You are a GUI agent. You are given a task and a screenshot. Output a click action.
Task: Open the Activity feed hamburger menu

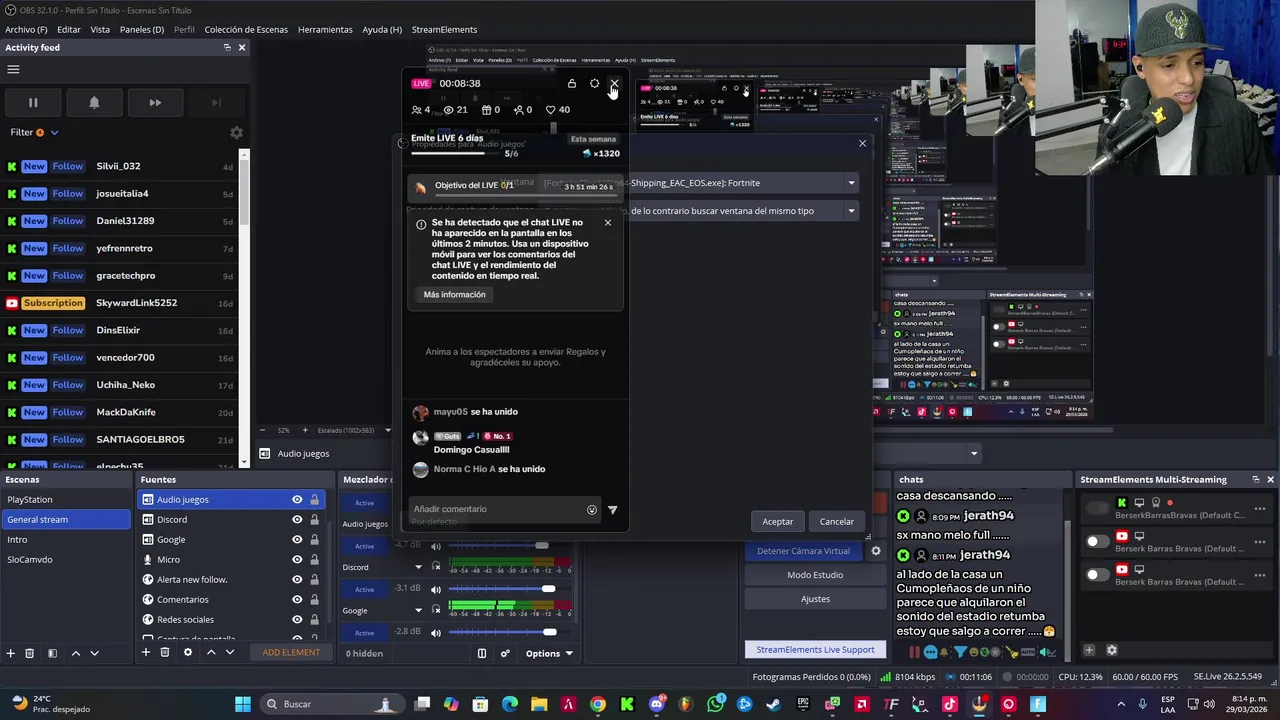13,69
